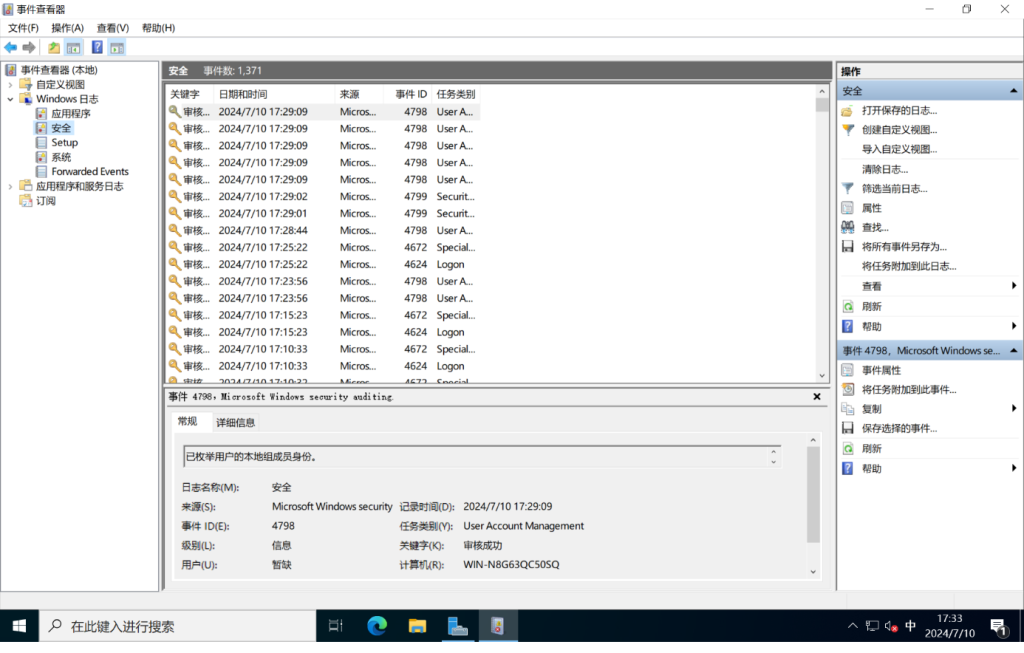Click the 事件属性 icon in actions pane

[848, 370]
